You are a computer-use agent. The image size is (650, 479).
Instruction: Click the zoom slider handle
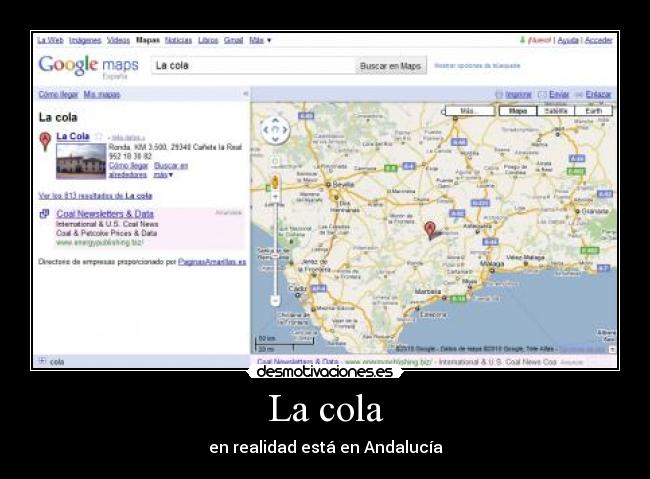[276, 256]
